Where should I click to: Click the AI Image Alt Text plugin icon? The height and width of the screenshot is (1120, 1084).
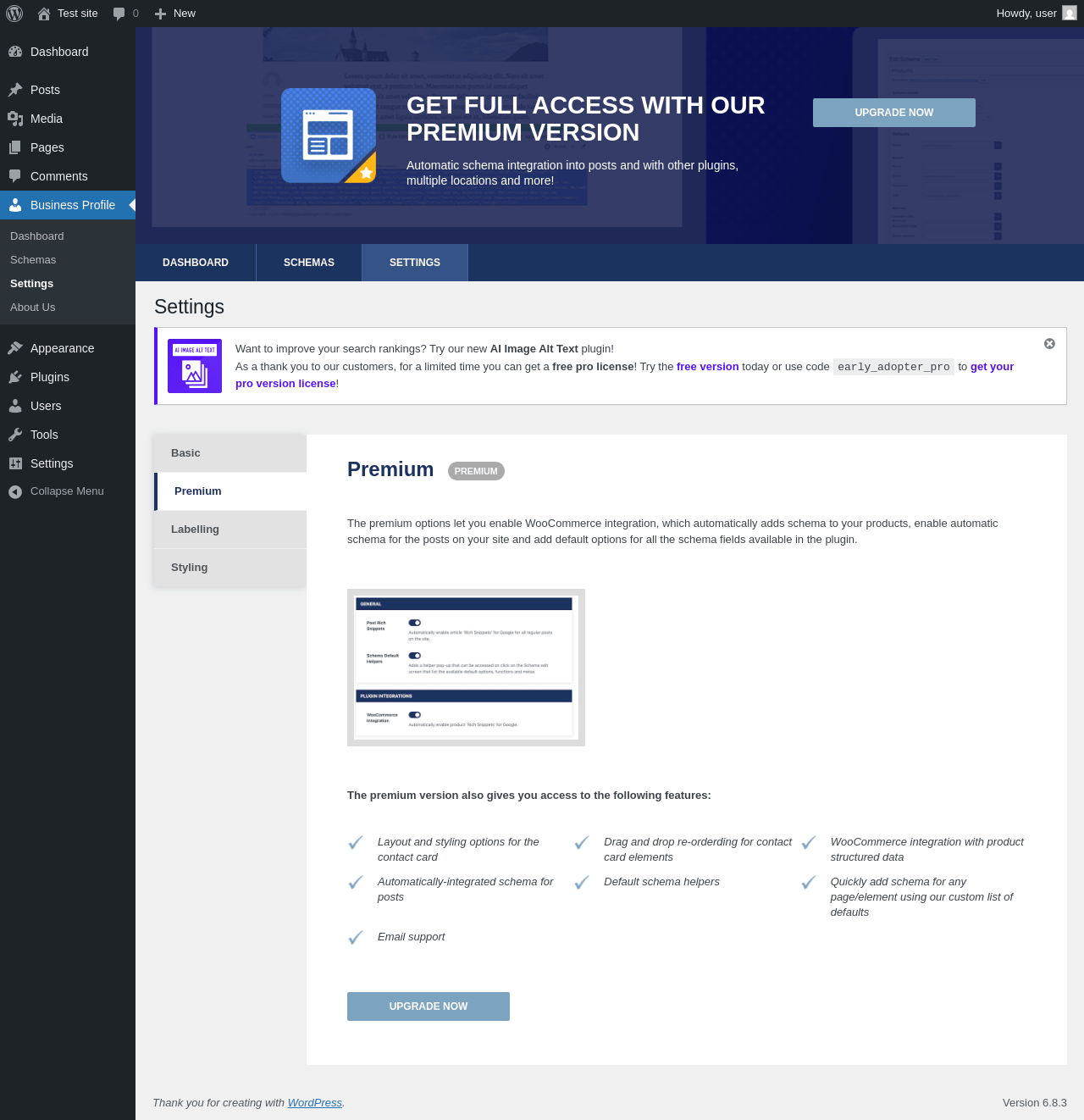pos(195,366)
